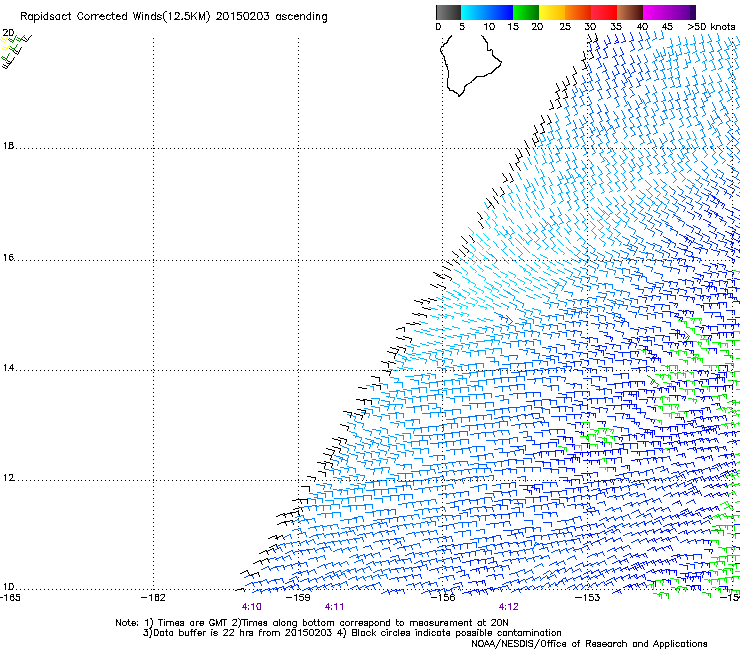Click the "12" latitude axis label
Image resolution: width=740 pixels, height=650 pixels.
point(8,478)
